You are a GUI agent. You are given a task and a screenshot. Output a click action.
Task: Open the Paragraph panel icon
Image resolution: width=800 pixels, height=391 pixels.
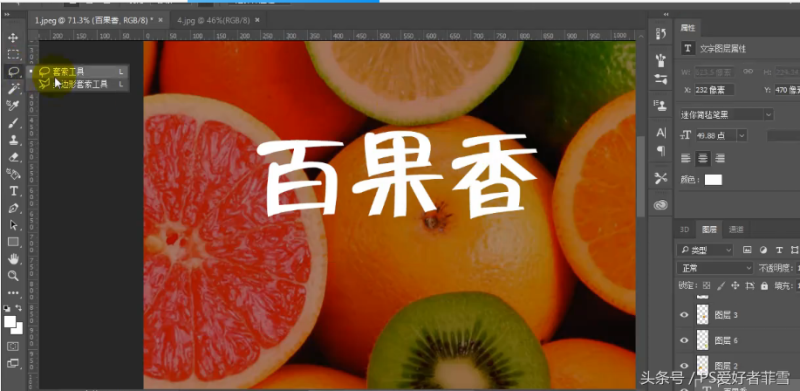[661, 151]
